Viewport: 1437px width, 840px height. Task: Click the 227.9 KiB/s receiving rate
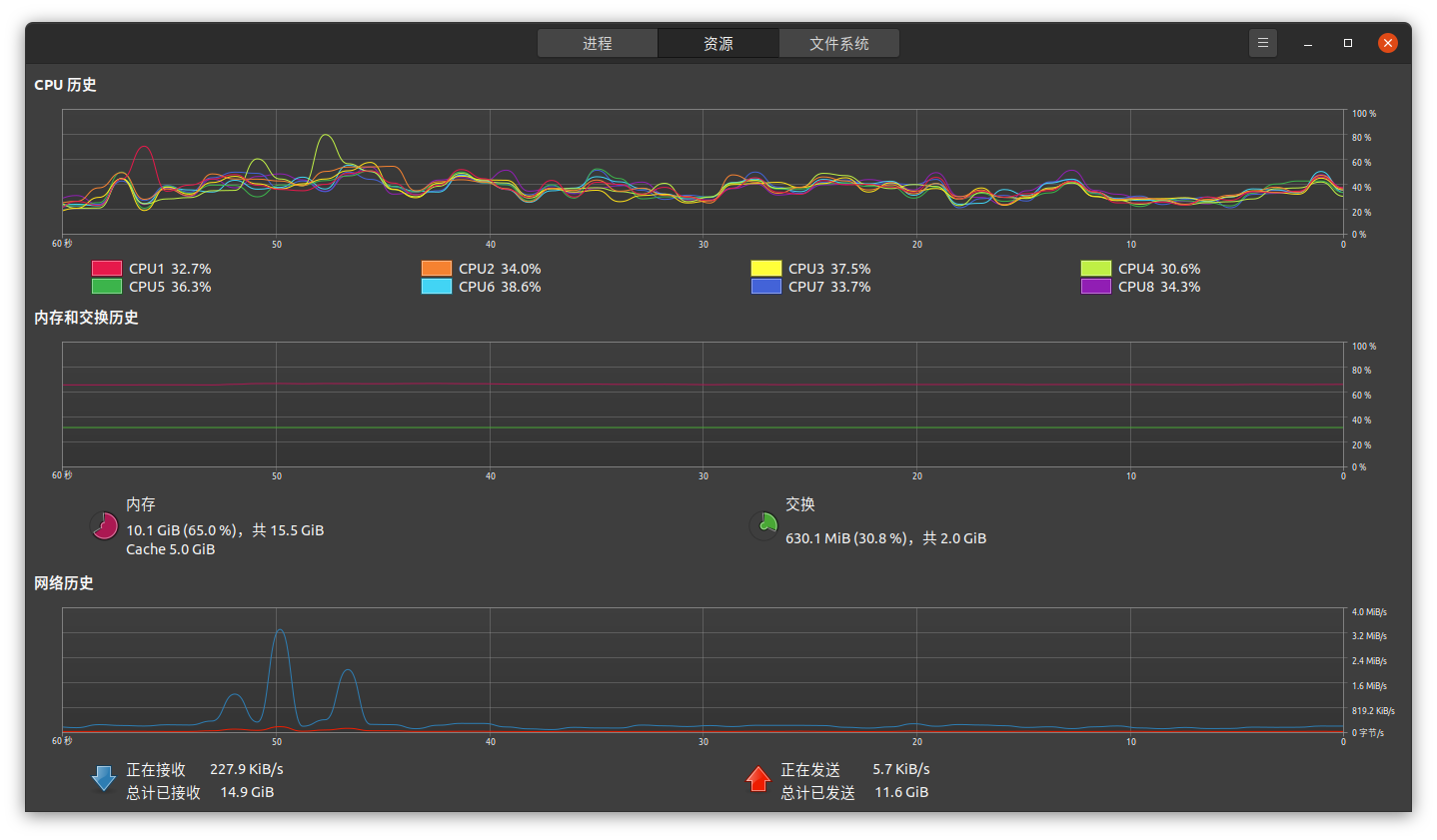tap(247, 769)
